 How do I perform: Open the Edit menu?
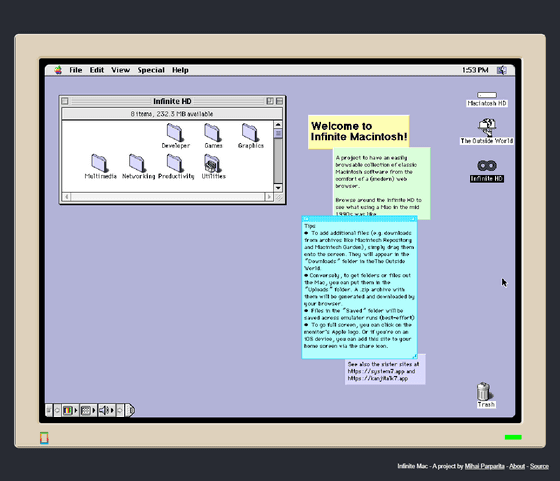coord(97,70)
